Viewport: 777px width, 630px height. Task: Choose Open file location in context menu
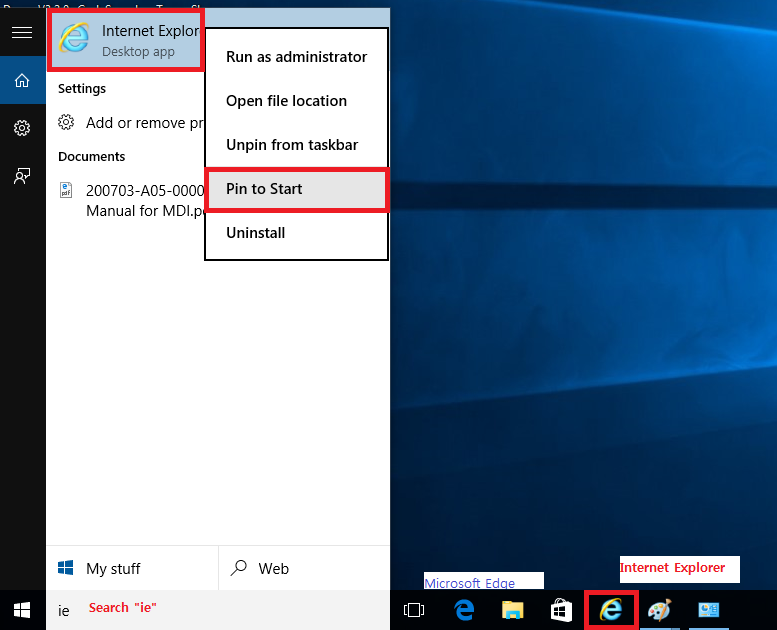coord(286,101)
